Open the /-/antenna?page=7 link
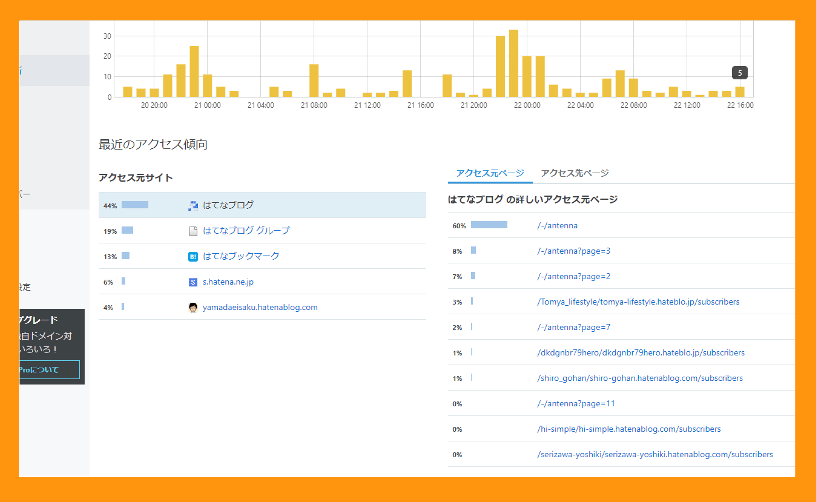This screenshot has width=816, height=502. click(573, 327)
